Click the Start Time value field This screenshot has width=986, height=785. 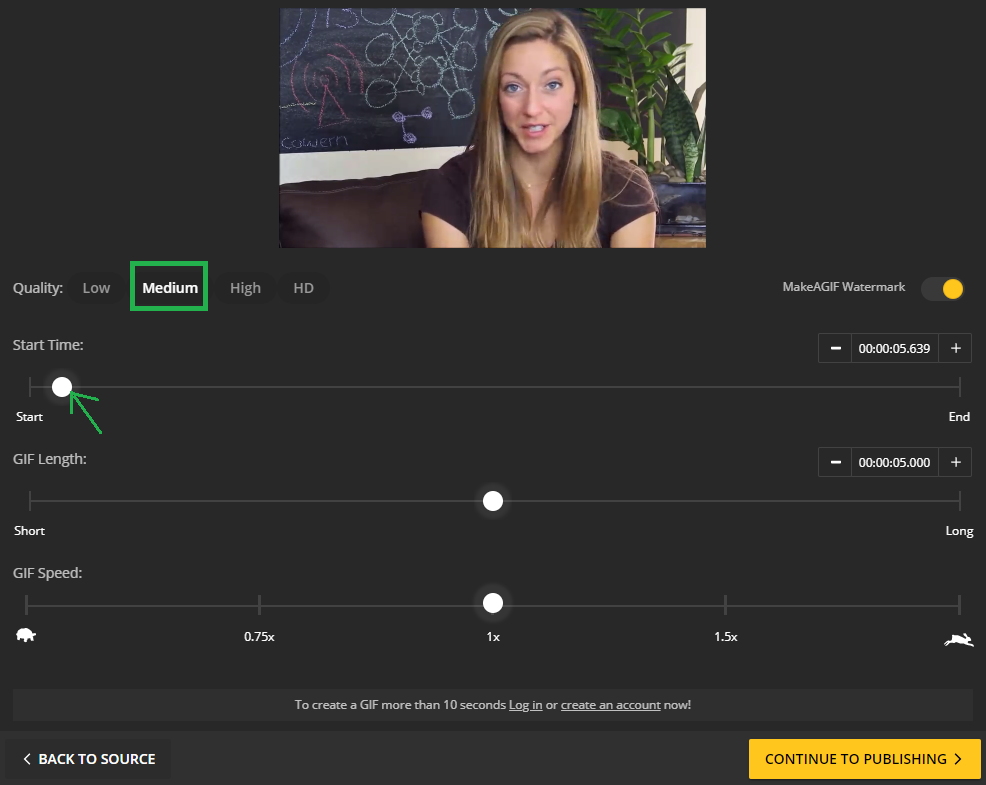coord(894,348)
